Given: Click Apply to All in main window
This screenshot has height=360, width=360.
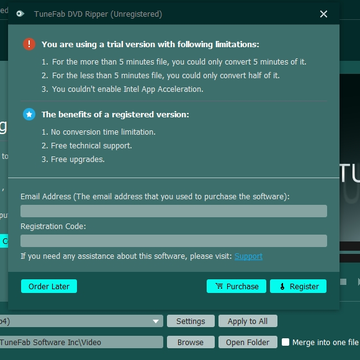Looking at the screenshot, I should coord(248,321).
